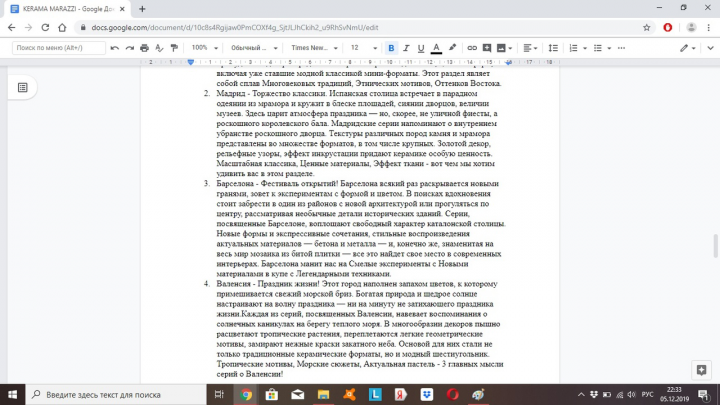The height and width of the screenshot is (405, 720).
Task: Click the menu search field
Action: click(59, 48)
